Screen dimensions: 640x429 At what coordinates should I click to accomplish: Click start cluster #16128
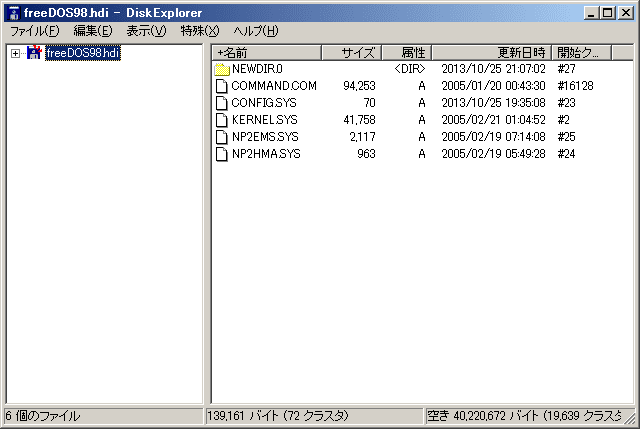click(576, 86)
